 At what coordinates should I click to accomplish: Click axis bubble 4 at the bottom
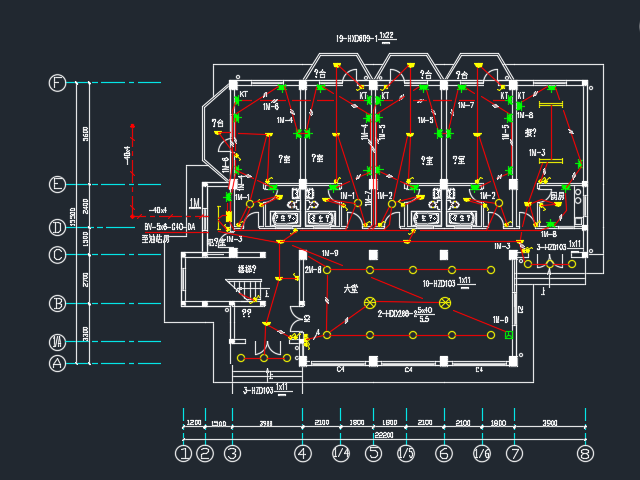[302, 453]
